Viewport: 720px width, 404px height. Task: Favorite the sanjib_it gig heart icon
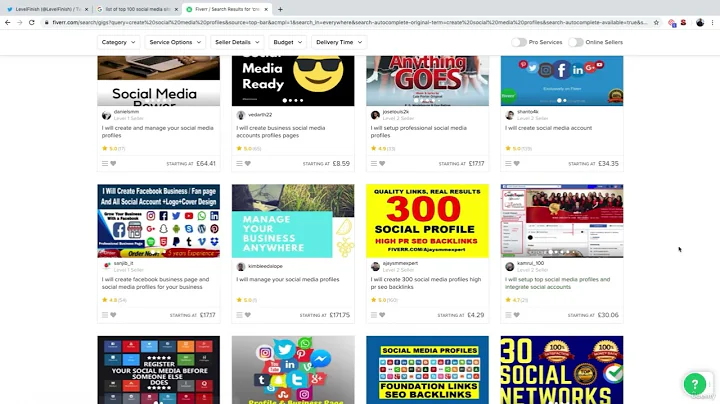(x=113, y=315)
